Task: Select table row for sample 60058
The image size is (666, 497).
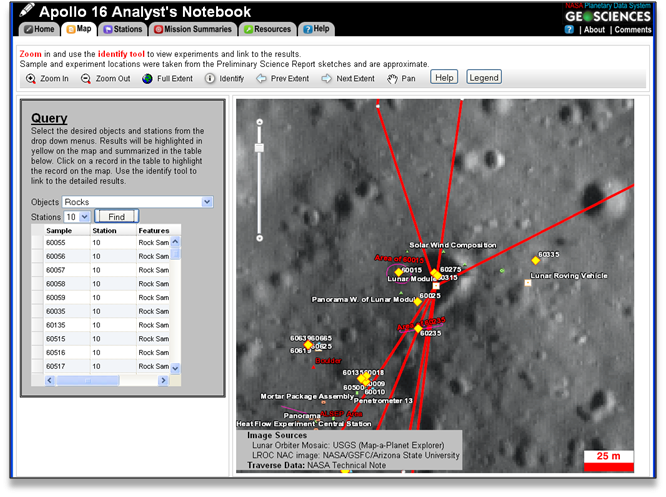Action: [101, 284]
